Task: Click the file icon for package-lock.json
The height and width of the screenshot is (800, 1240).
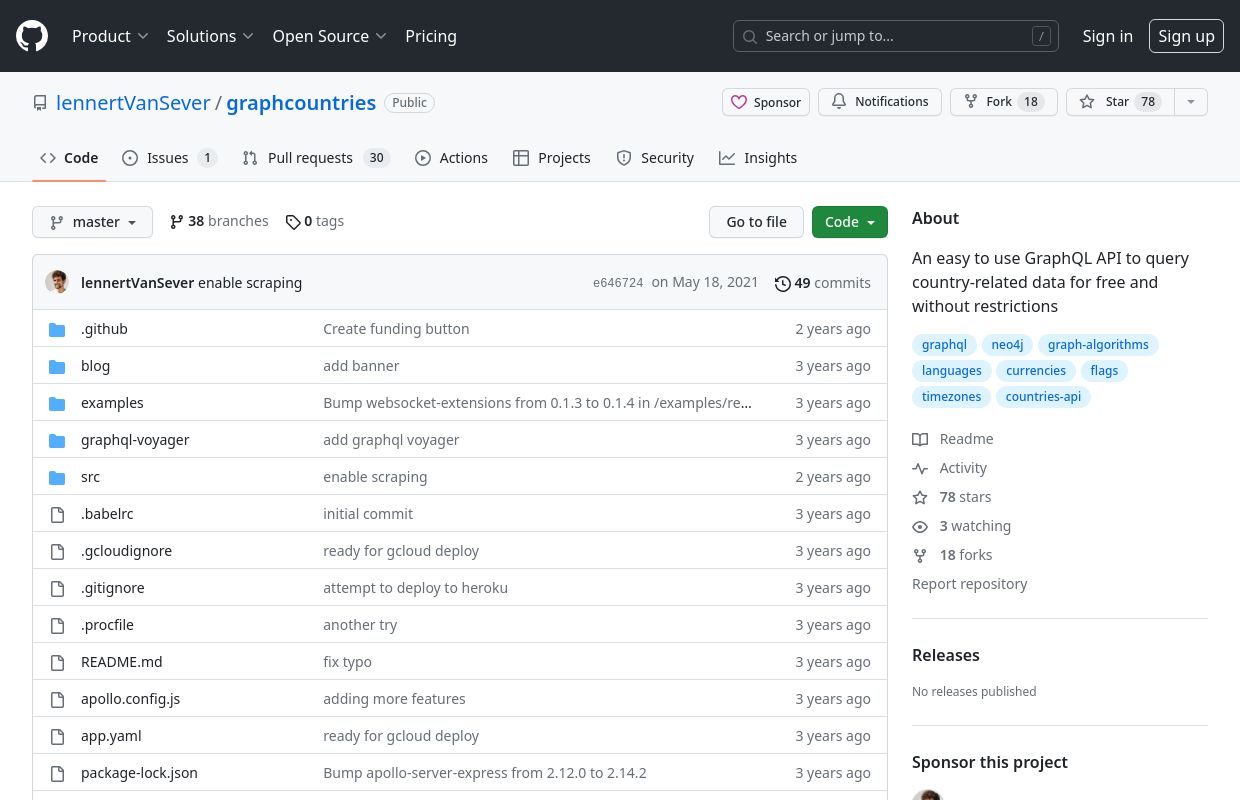Action: tap(57, 773)
